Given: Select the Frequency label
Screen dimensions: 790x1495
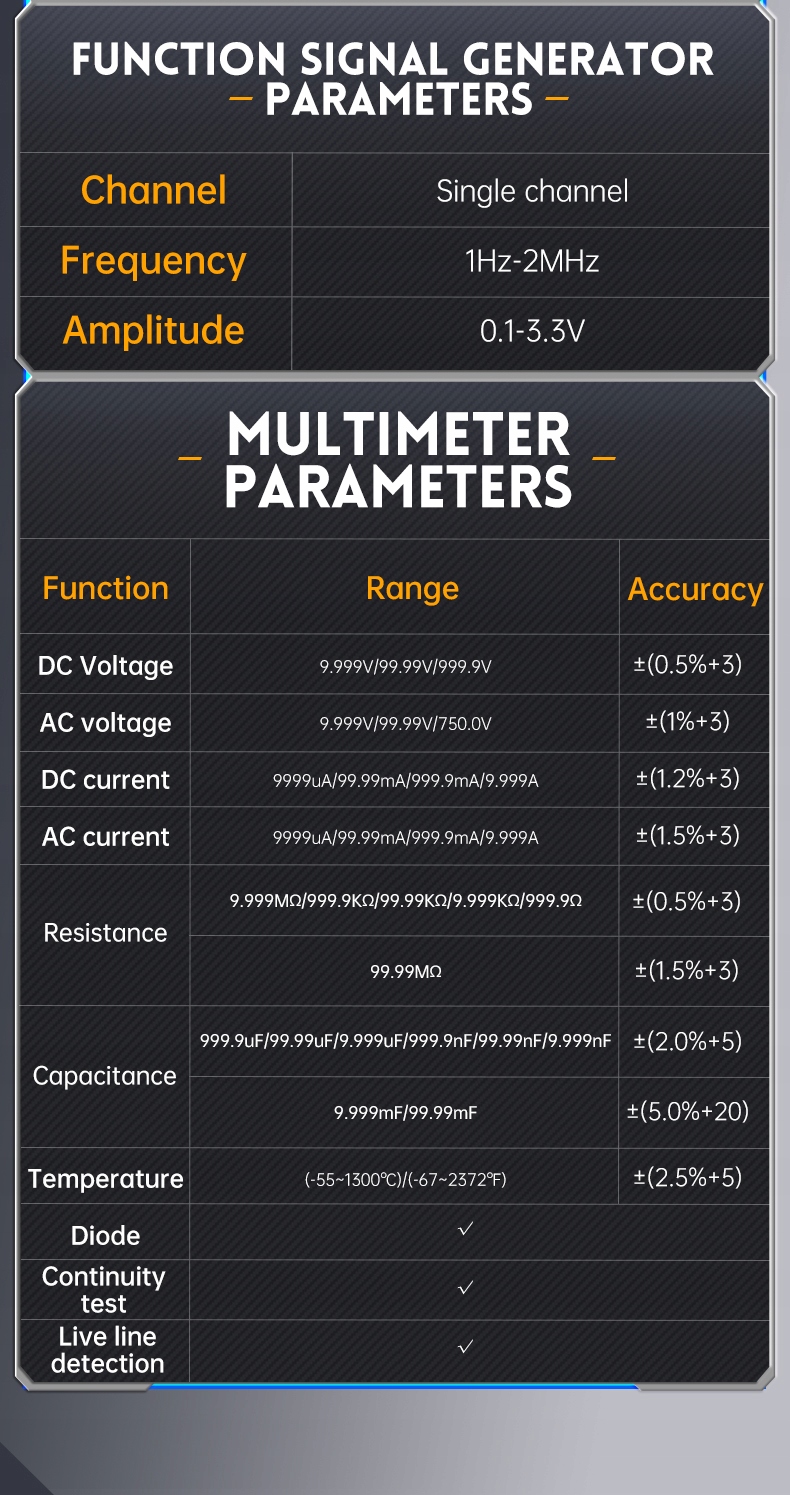Looking at the screenshot, I should (x=153, y=261).
